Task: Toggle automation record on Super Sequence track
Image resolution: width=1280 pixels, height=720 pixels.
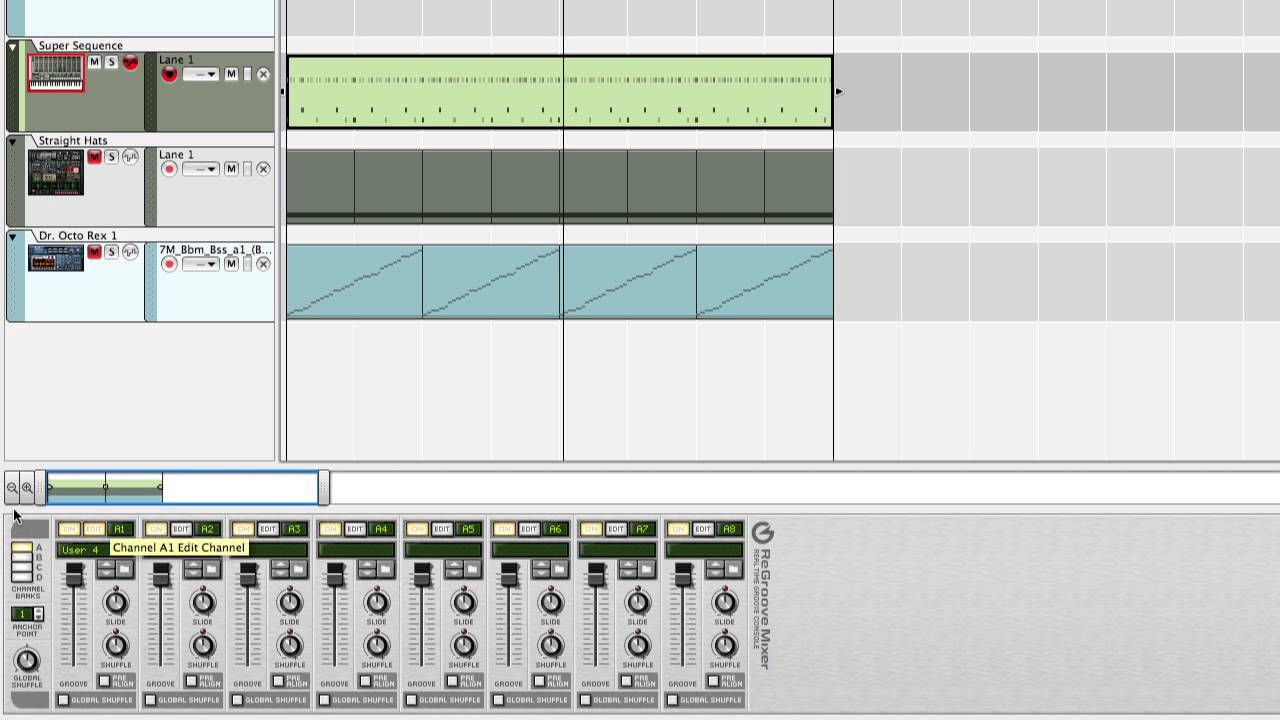Action: pos(130,62)
